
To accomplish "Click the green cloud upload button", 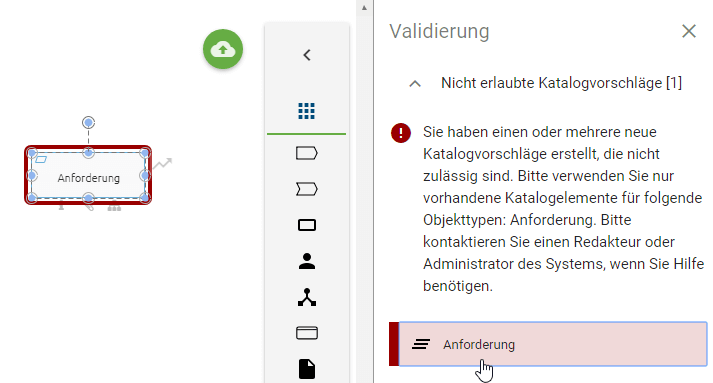I will point(223,49).
